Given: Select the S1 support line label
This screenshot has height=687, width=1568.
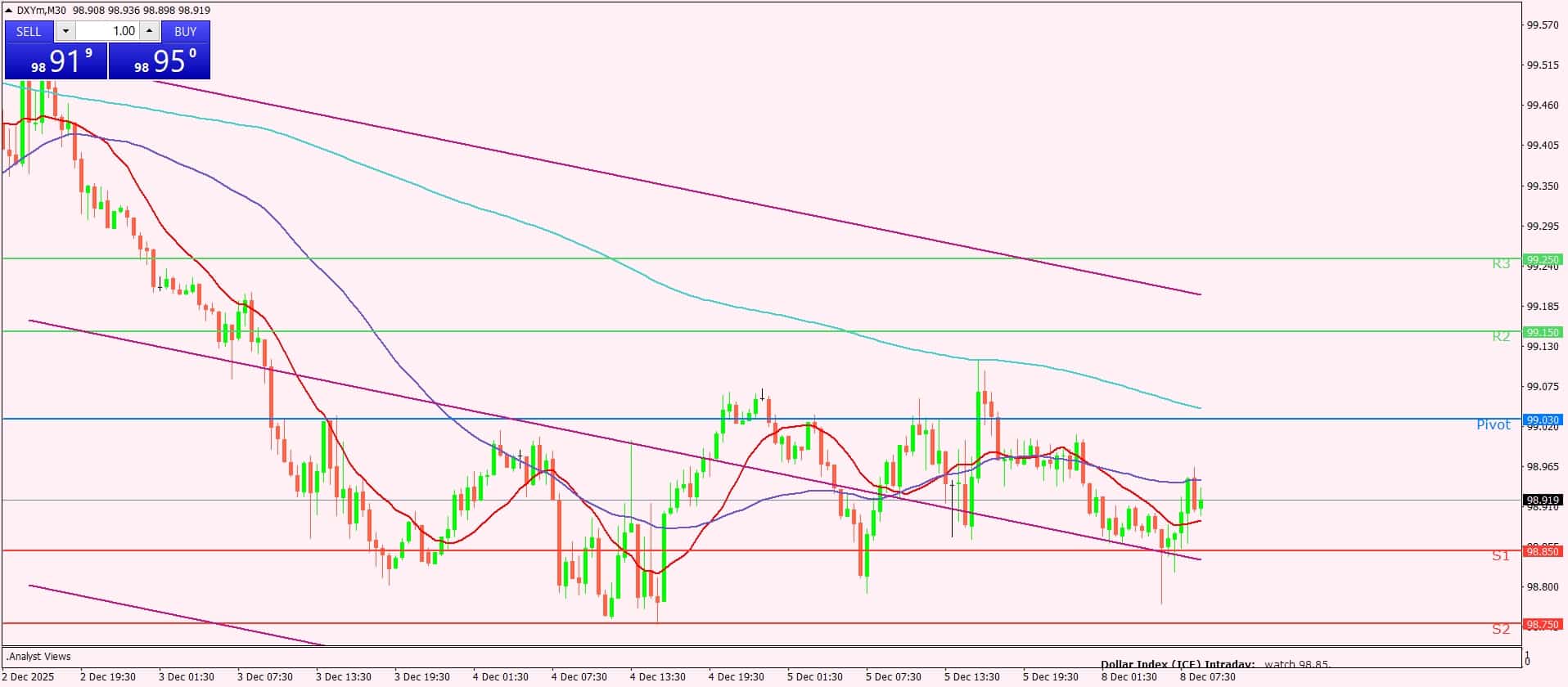Looking at the screenshot, I should point(1500,556).
